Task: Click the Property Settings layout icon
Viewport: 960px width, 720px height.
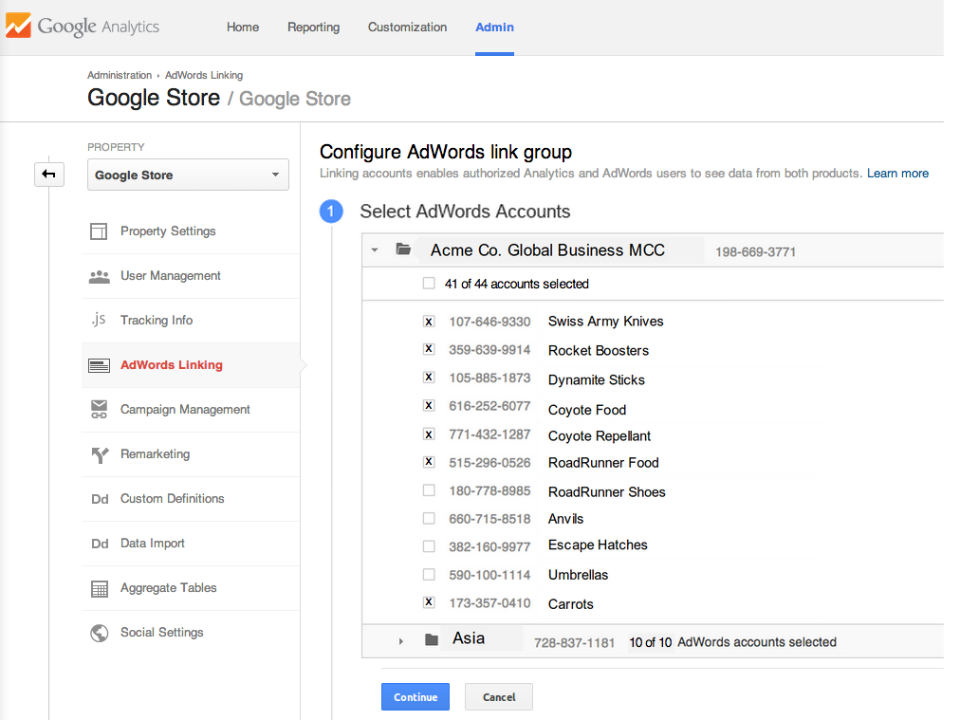Action: tap(99, 231)
